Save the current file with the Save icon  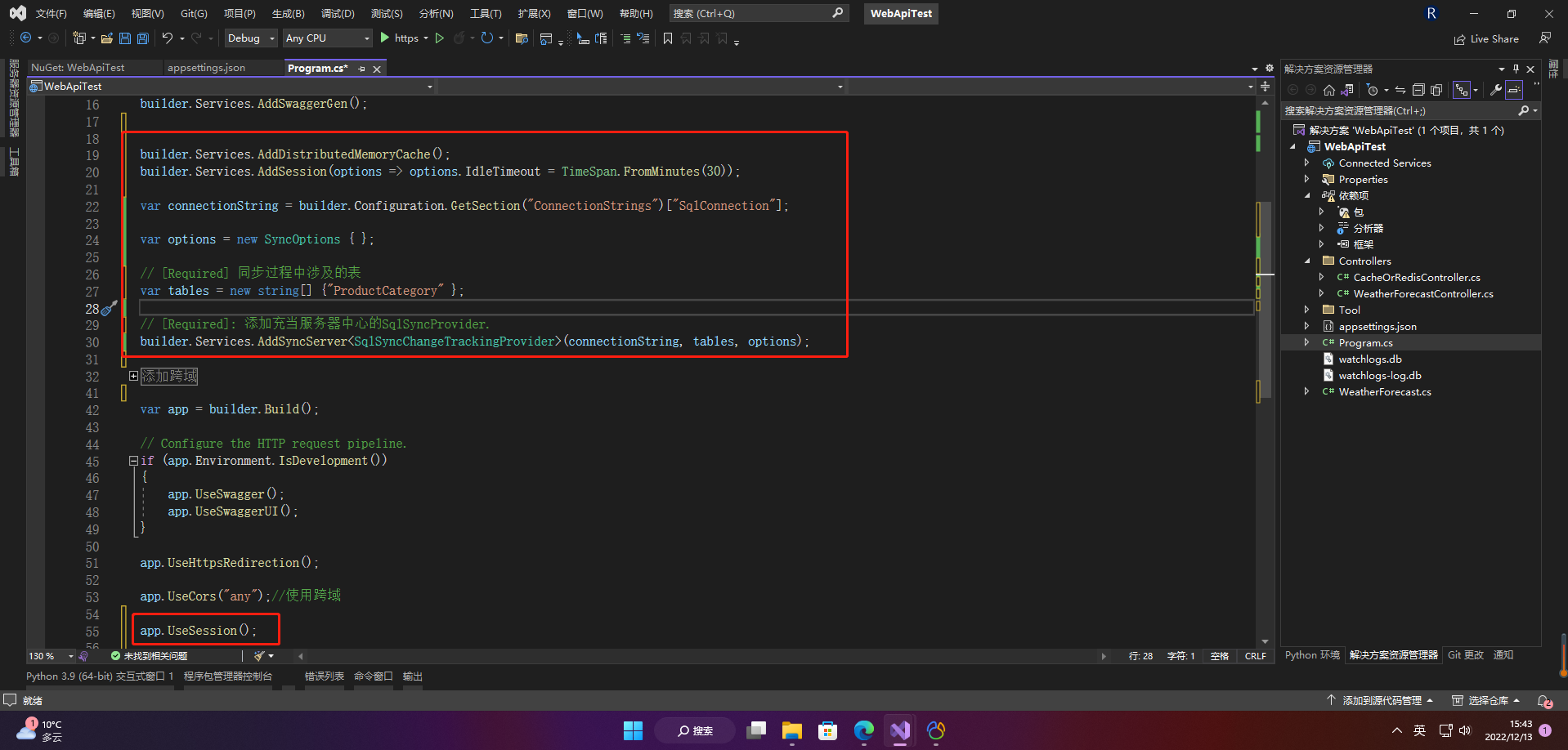pos(124,38)
